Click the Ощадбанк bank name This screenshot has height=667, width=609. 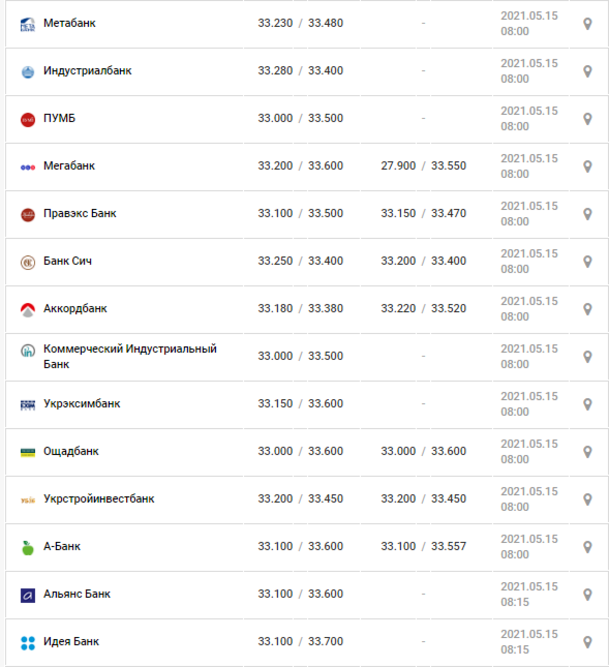[71, 451]
